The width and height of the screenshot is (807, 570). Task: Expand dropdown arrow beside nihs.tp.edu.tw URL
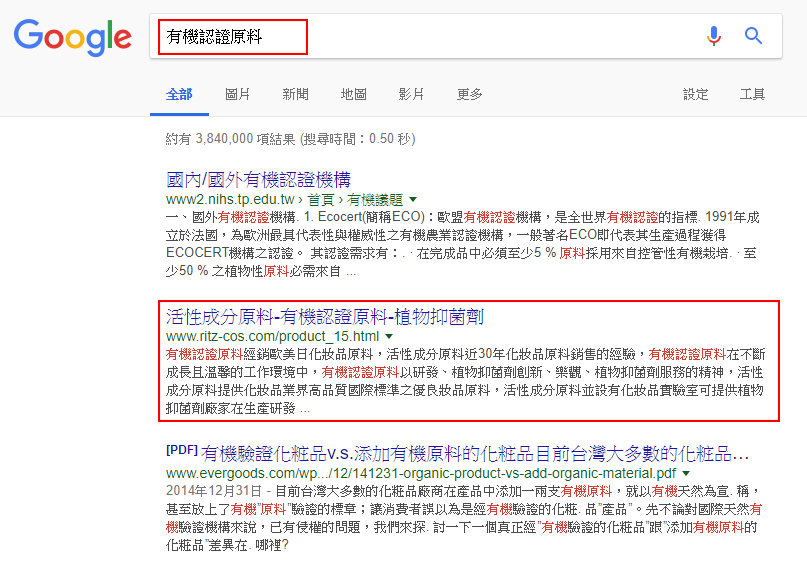(x=413, y=199)
